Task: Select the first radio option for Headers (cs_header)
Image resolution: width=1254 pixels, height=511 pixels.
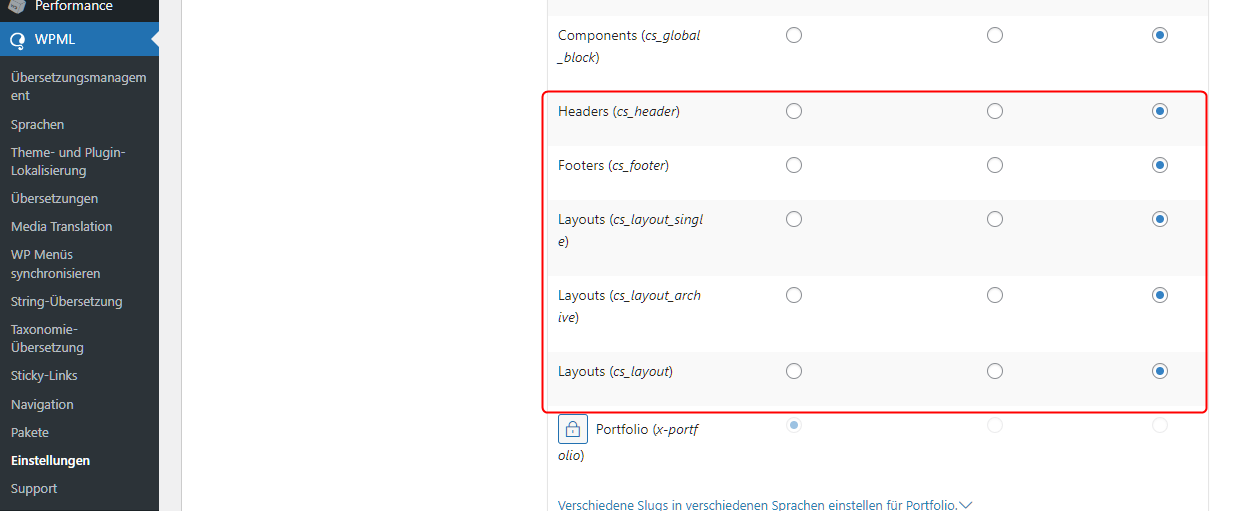Action: point(794,111)
